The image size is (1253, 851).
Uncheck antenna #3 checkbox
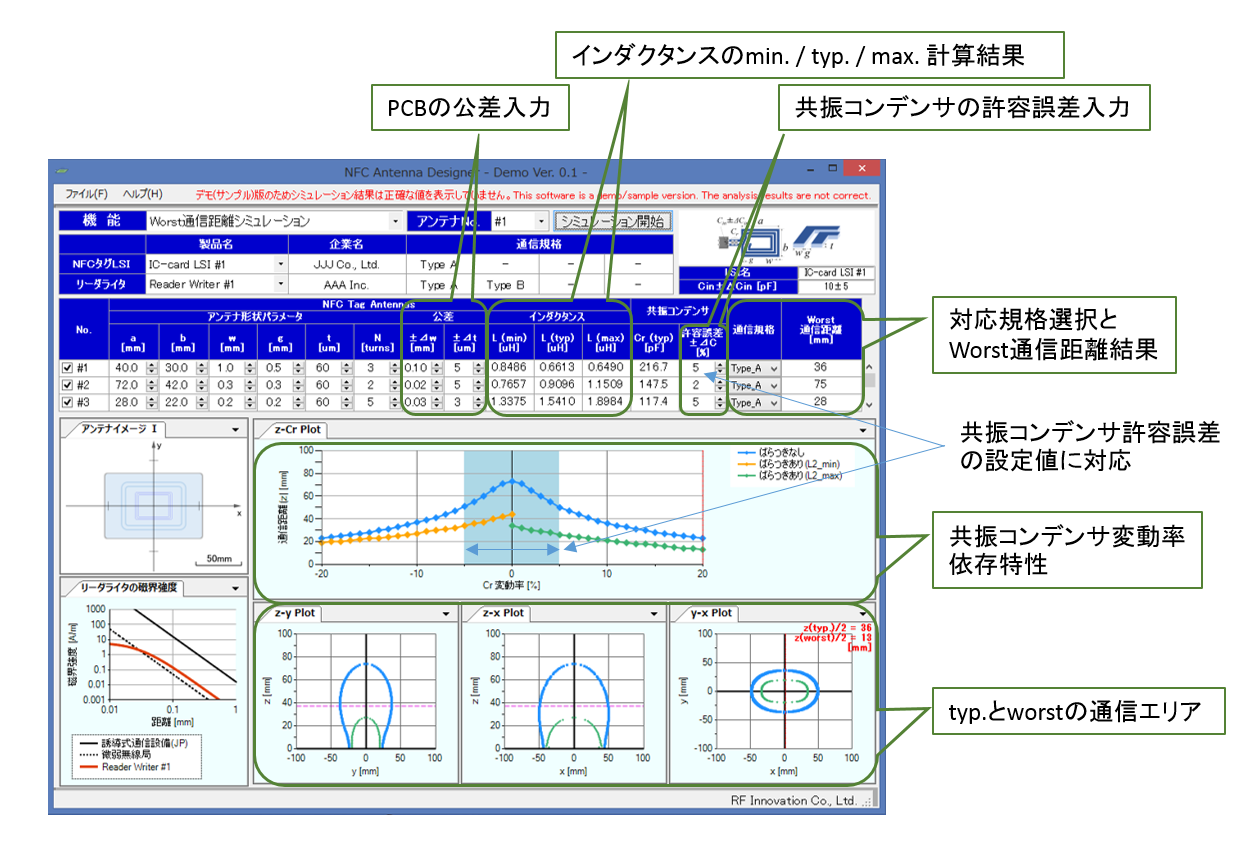(x=68, y=402)
